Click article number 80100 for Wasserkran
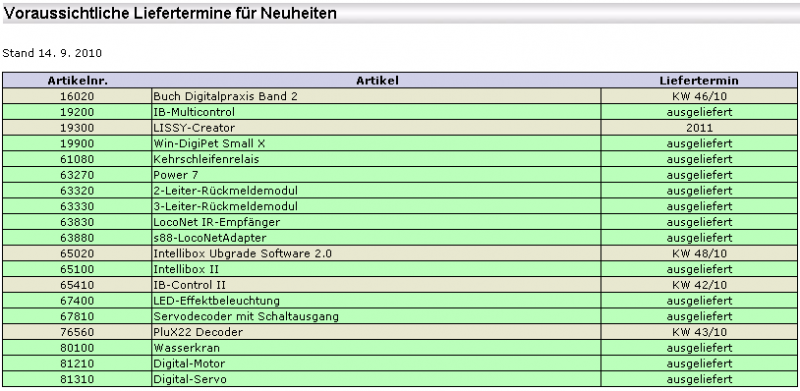 point(77,348)
